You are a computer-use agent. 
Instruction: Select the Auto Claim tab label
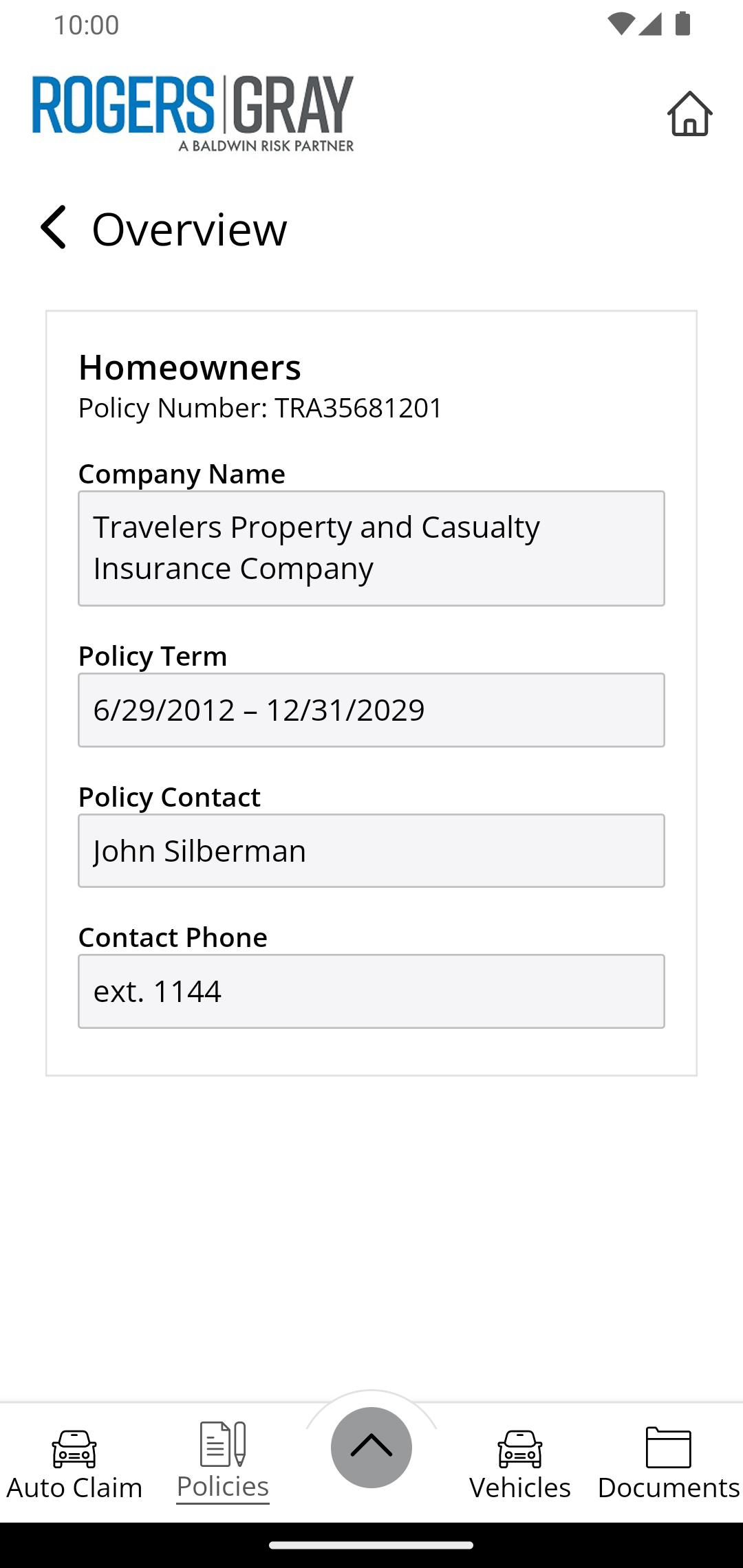[x=74, y=1488]
